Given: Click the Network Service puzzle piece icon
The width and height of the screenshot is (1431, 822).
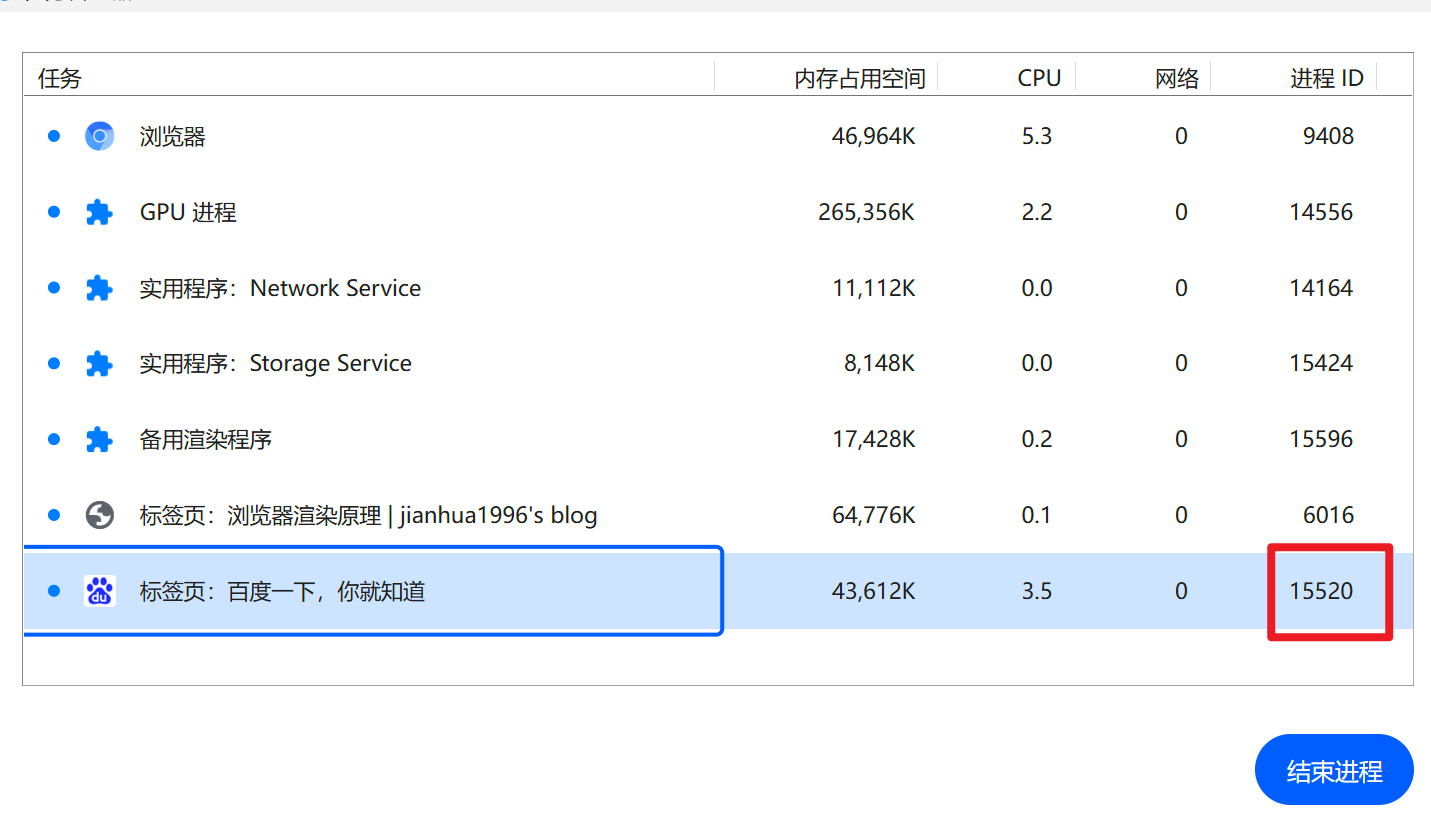Looking at the screenshot, I should click(99, 288).
